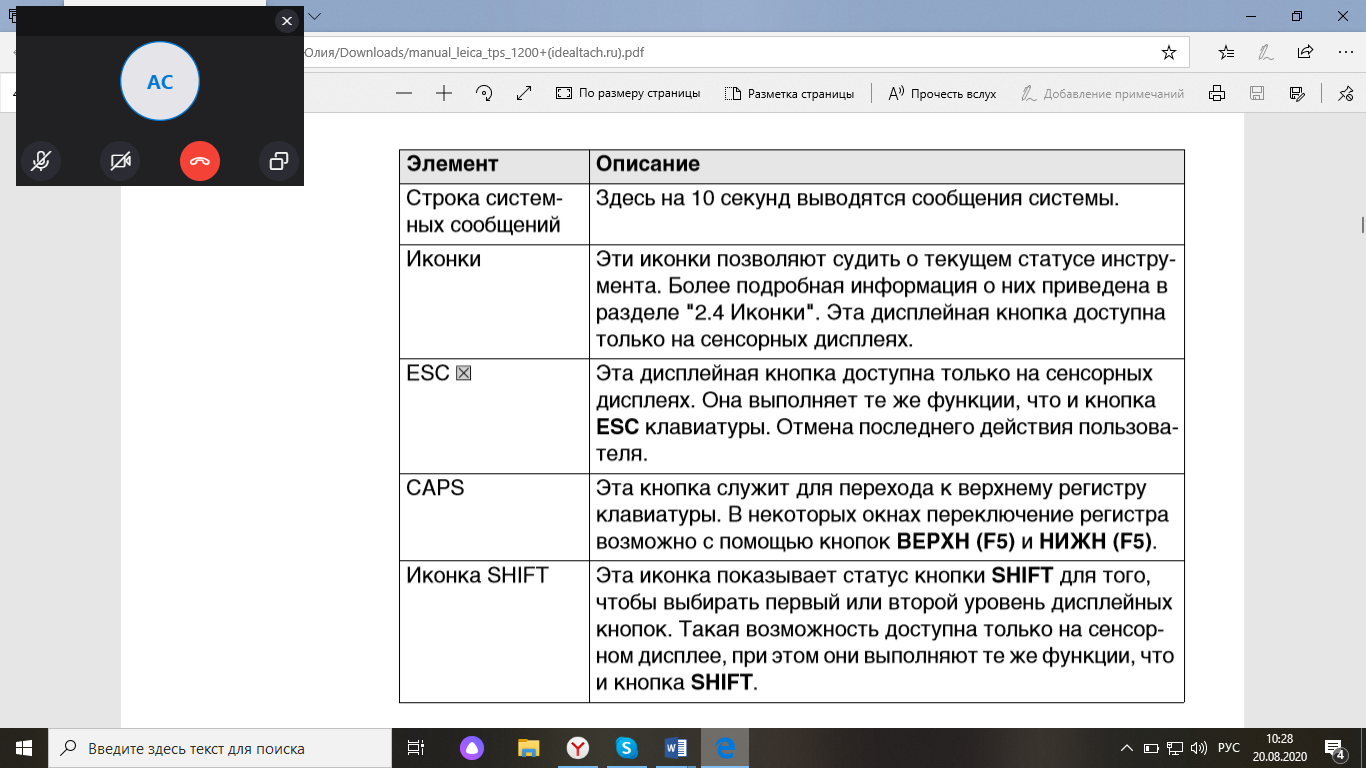Open the clock showing 10:28
The width and height of the screenshot is (1366, 768).
pos(1279,748)
